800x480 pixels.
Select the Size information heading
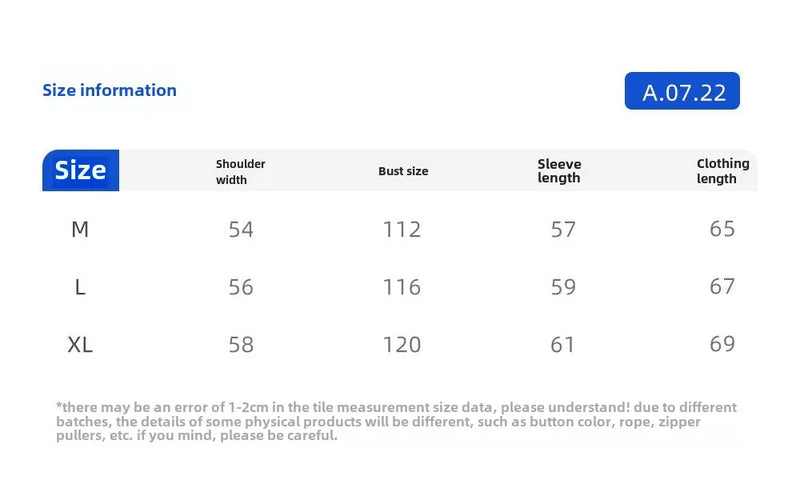(109, 90)
